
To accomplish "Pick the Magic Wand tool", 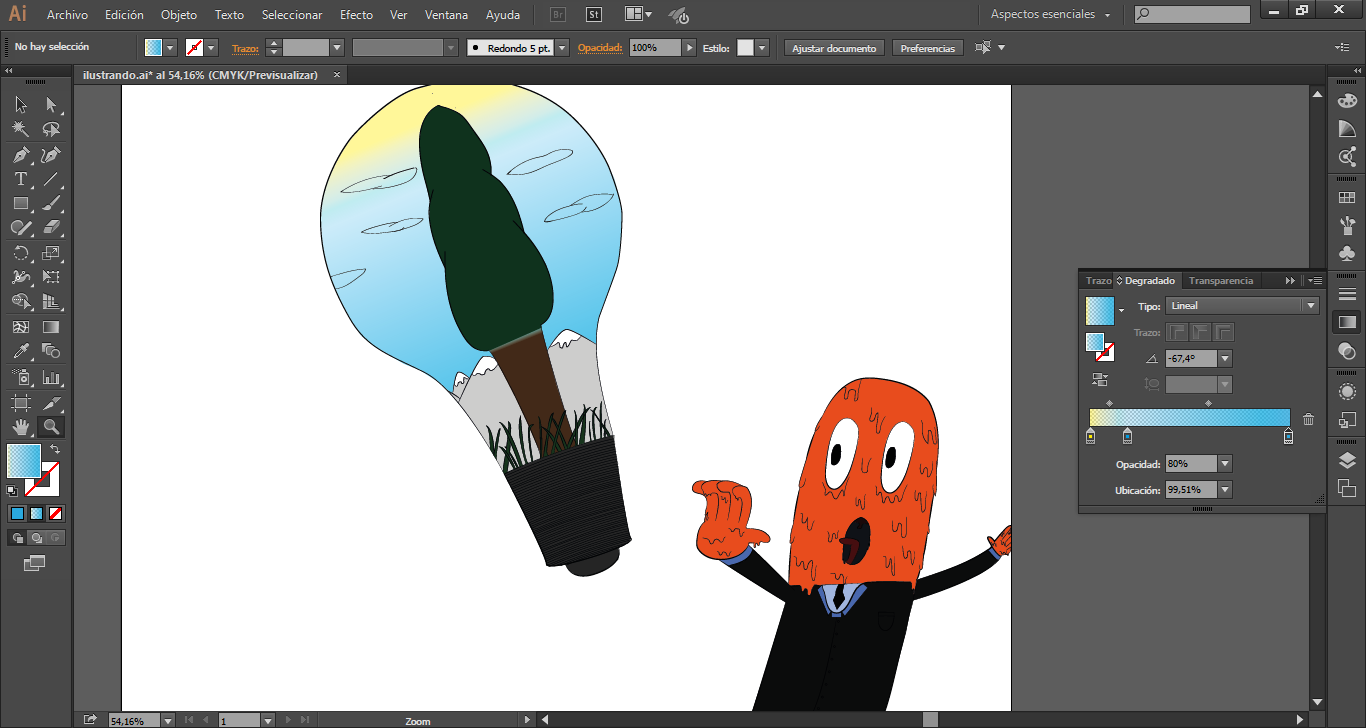I will [21, 130].
